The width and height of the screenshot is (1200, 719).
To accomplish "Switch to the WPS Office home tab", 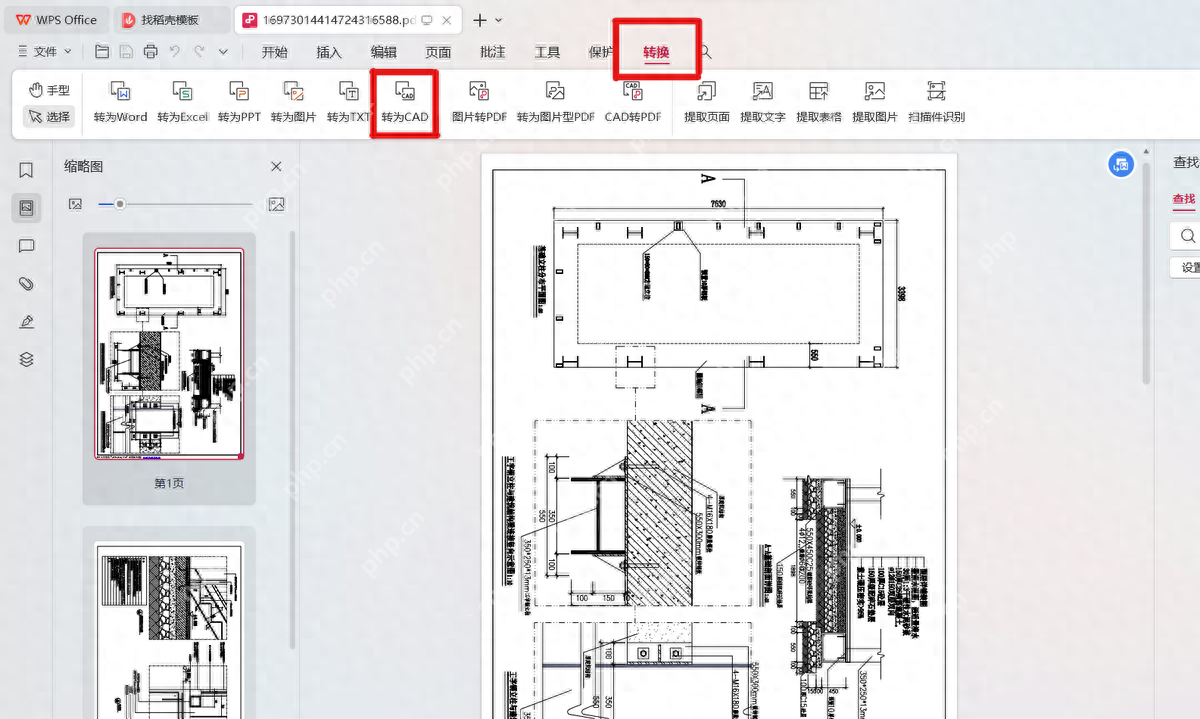I will click(58, 20).
